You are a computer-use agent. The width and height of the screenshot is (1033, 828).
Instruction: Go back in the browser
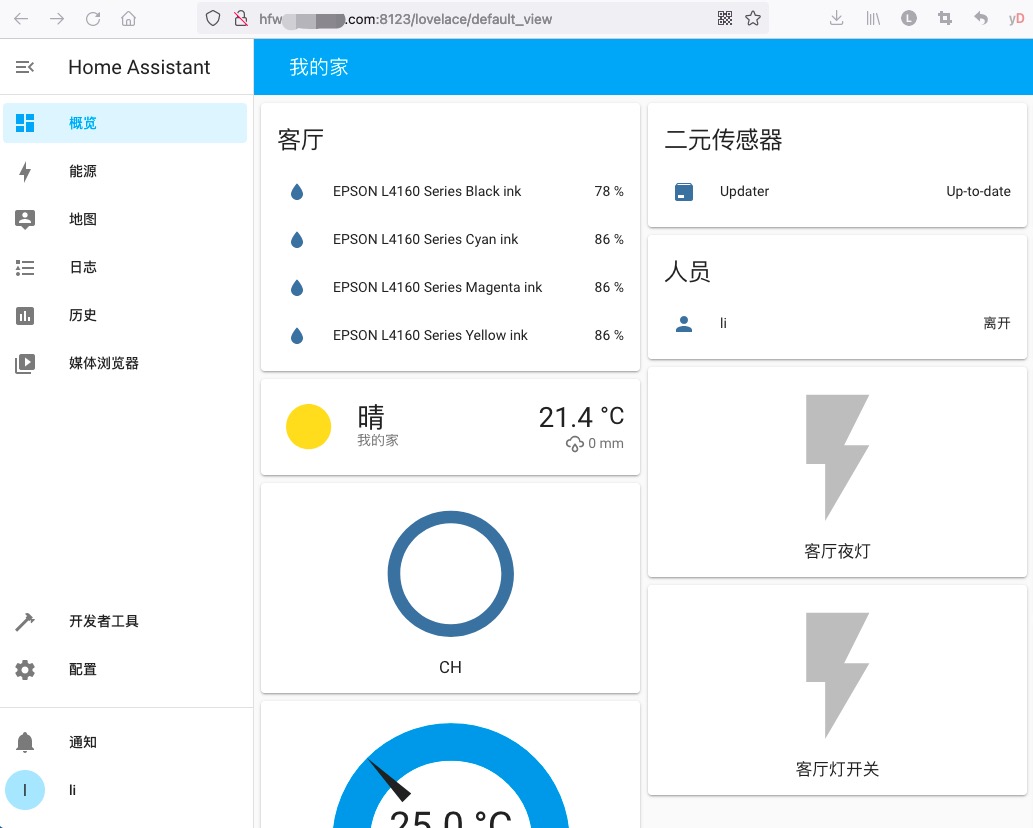(x=21, y=18)
